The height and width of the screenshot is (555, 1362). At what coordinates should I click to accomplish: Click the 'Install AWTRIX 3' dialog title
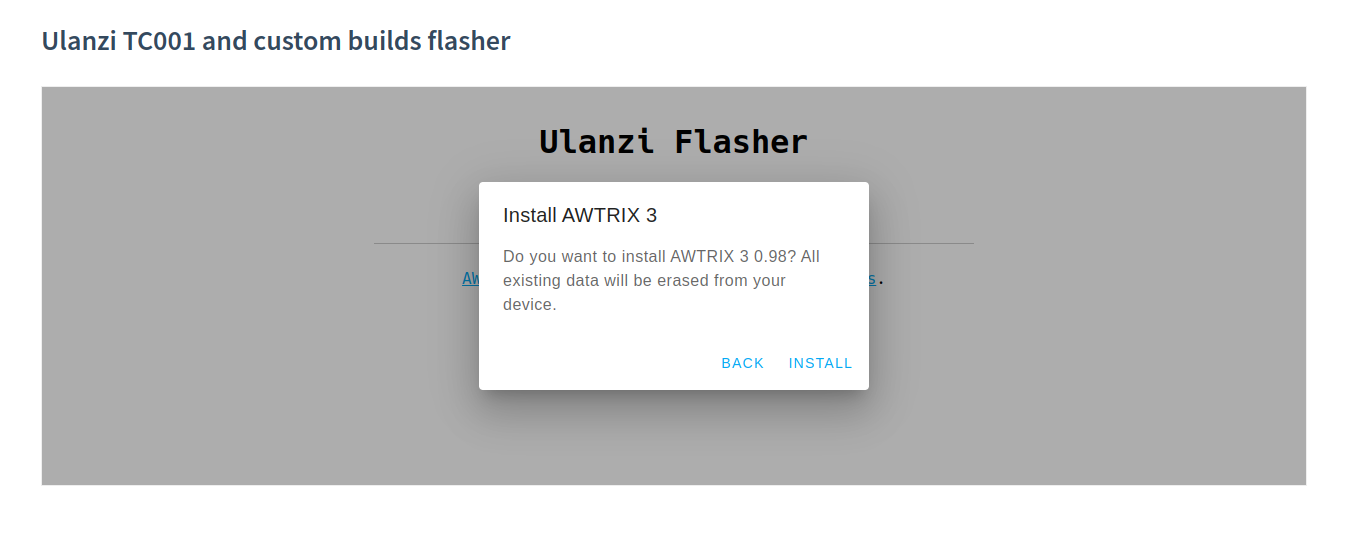pos(580,215)
